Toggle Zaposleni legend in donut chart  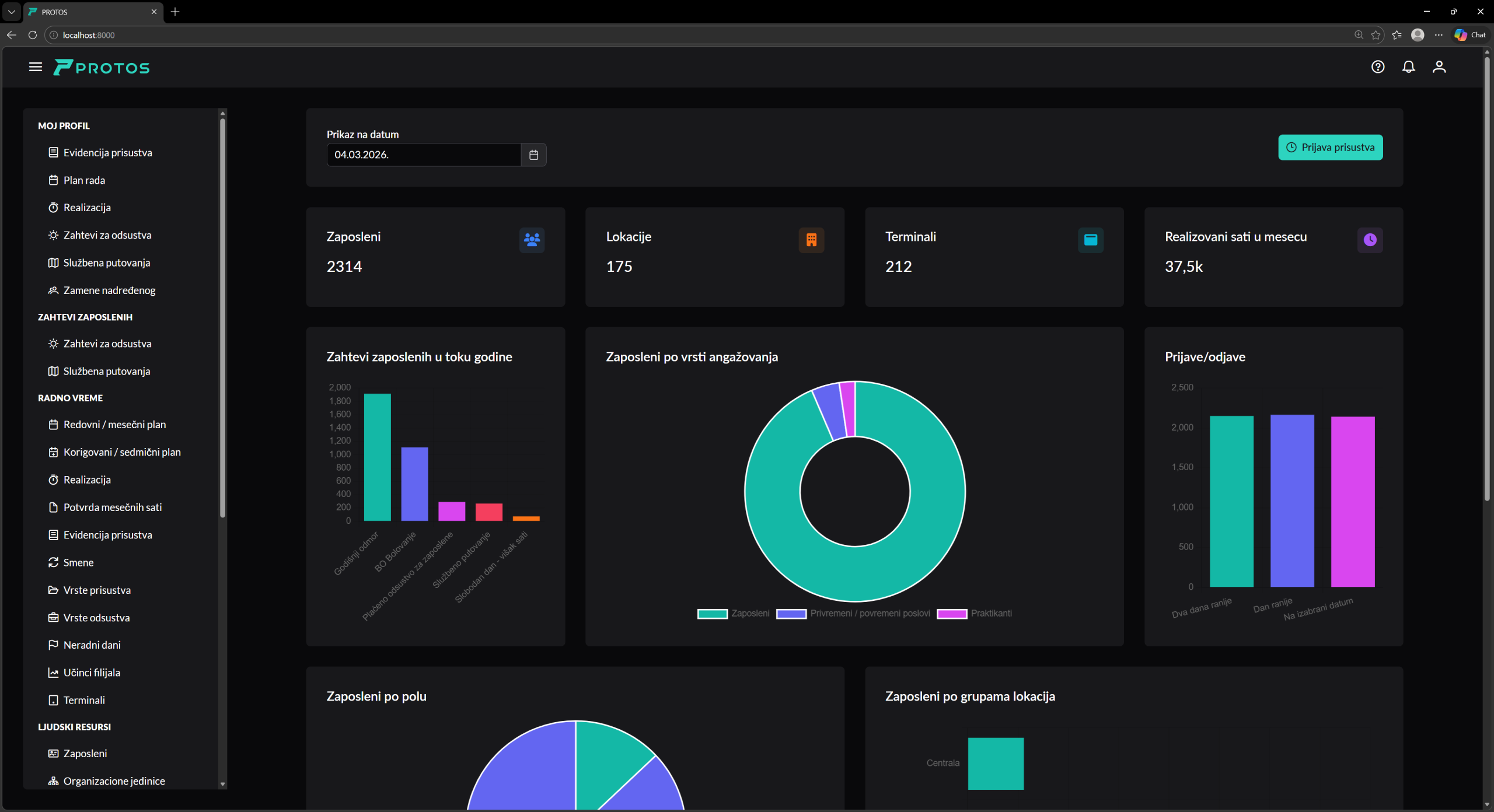[734, 614]
